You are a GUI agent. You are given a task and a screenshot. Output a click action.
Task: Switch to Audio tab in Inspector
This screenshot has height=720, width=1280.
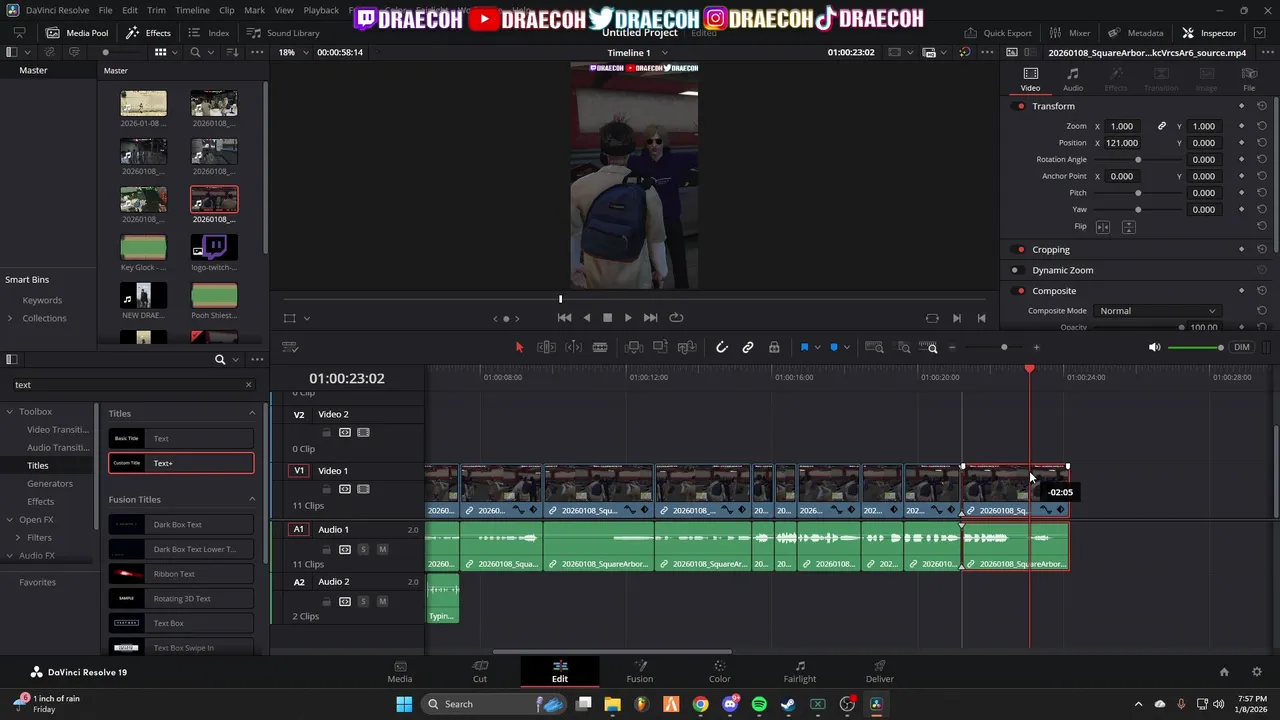tap(1073, 79)
